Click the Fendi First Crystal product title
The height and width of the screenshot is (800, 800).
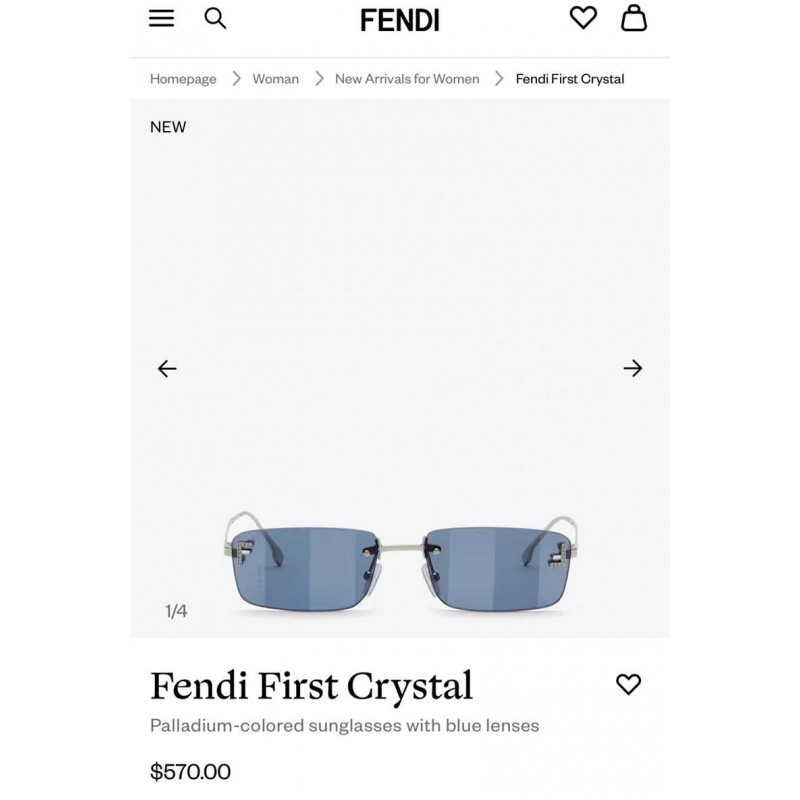pos(311,686)
